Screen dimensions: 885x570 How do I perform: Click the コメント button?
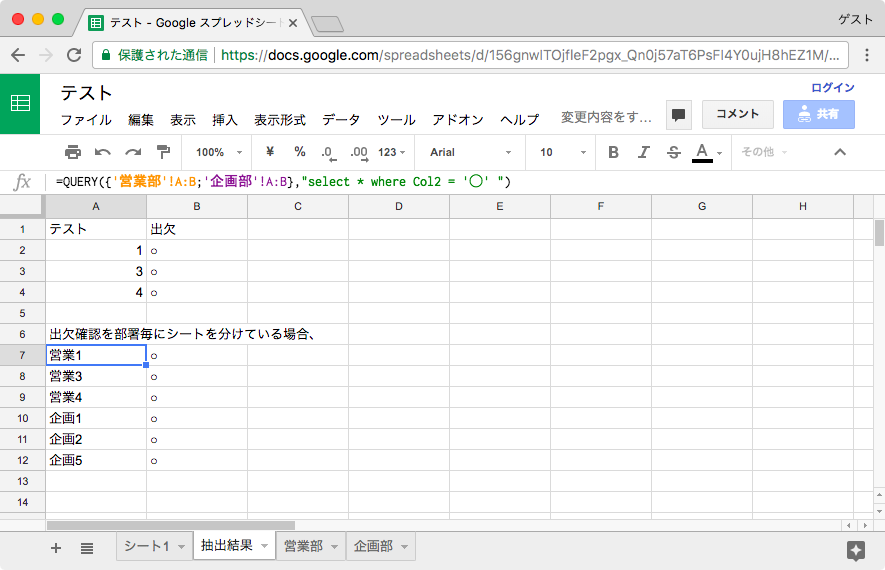tap(738, 114)
